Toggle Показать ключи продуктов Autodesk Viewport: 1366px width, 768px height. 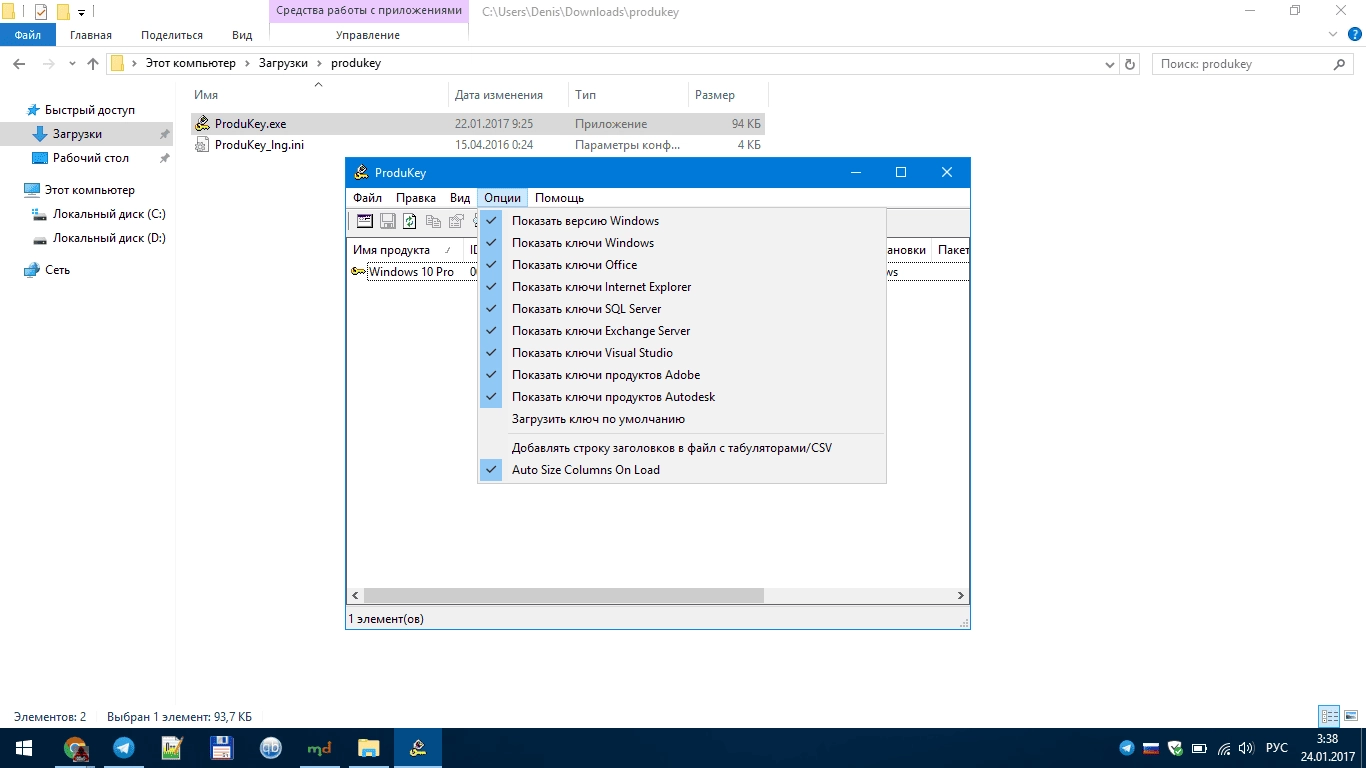(682, 397)
